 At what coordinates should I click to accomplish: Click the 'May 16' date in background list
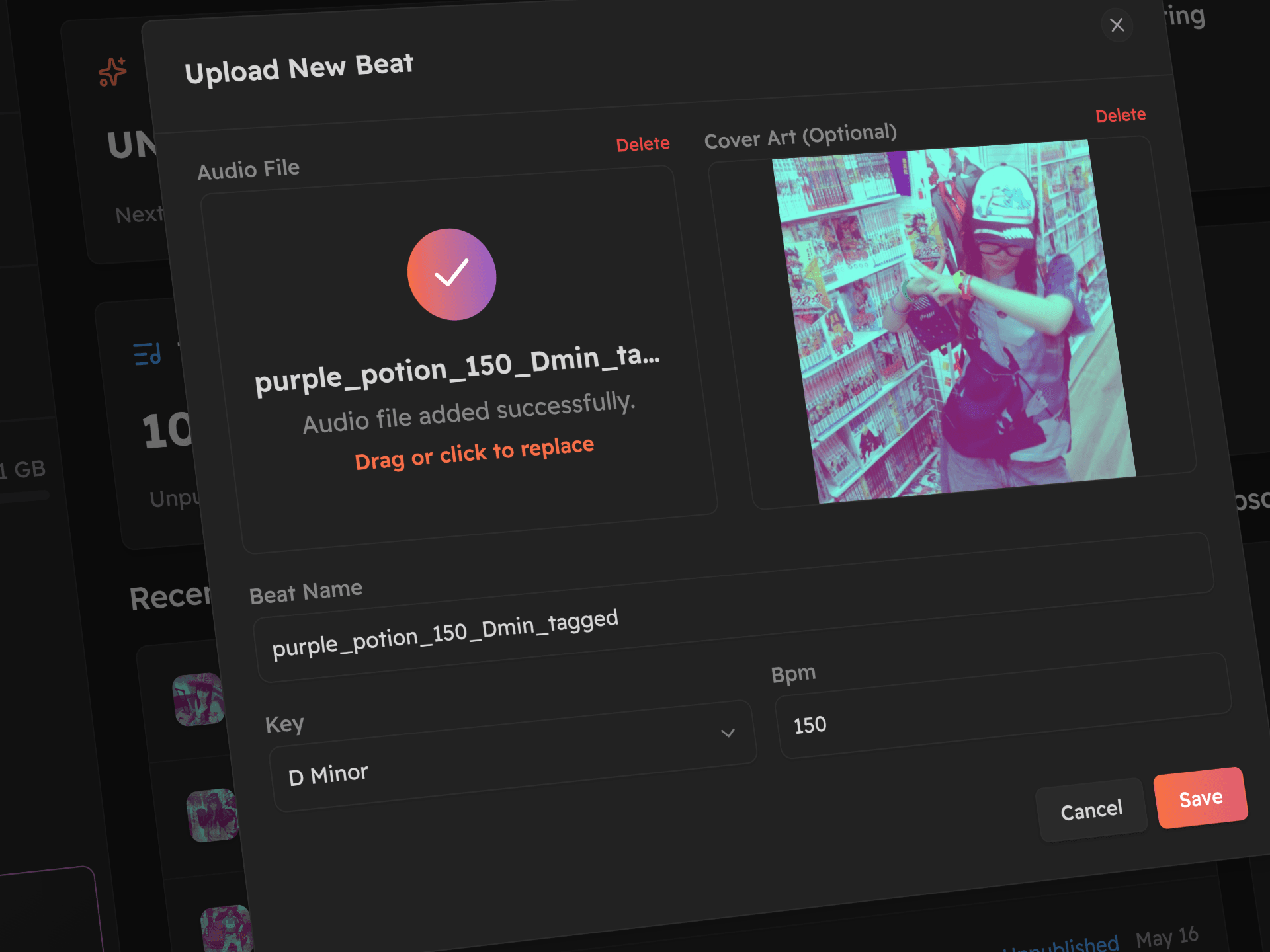tap(1167, 937)
